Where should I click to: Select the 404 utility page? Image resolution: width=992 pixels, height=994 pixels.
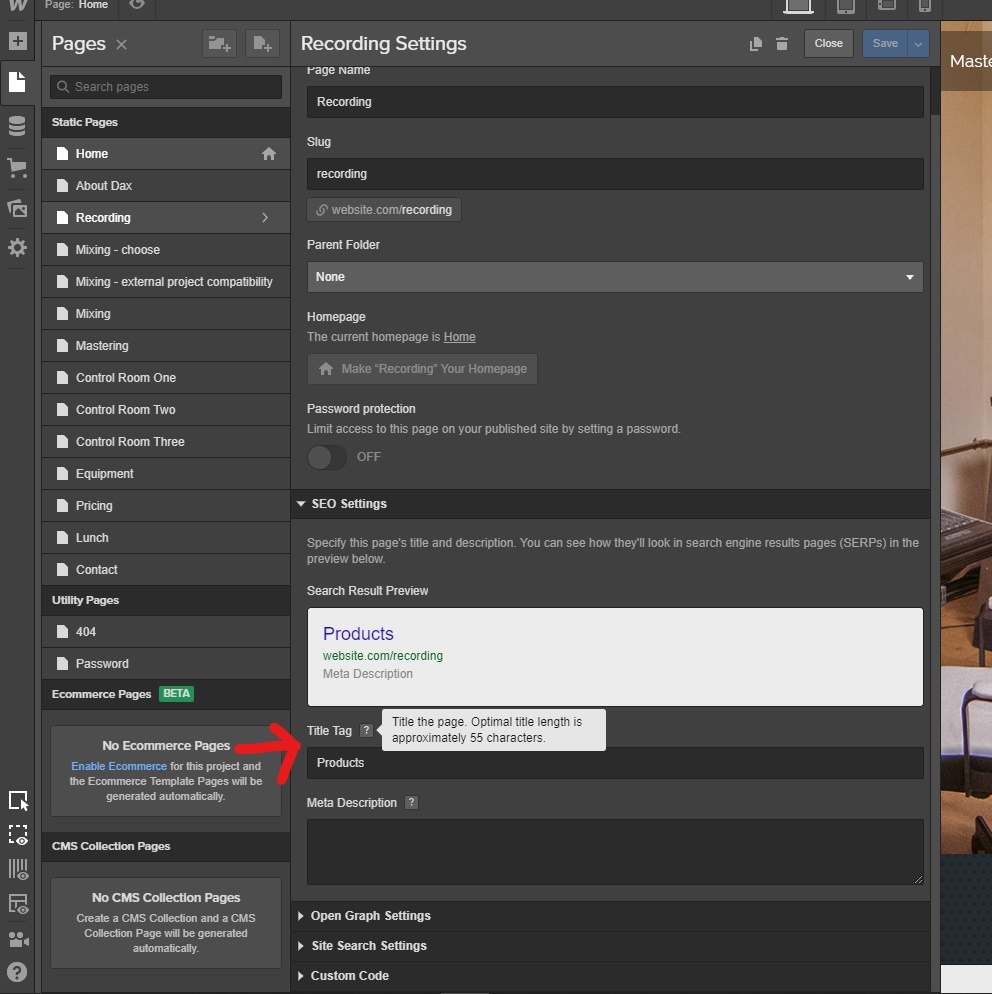[x=166, y=632]
